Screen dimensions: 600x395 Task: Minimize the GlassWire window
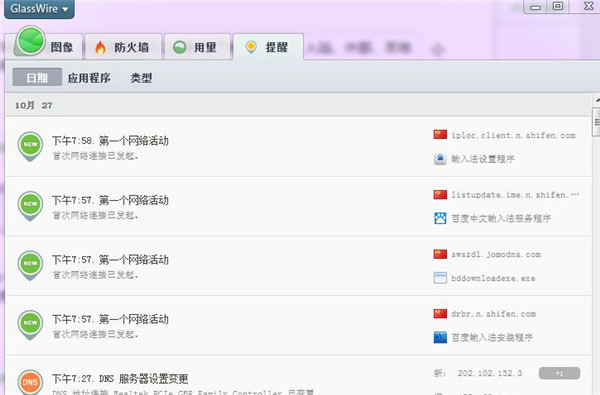tap(535, 7)
